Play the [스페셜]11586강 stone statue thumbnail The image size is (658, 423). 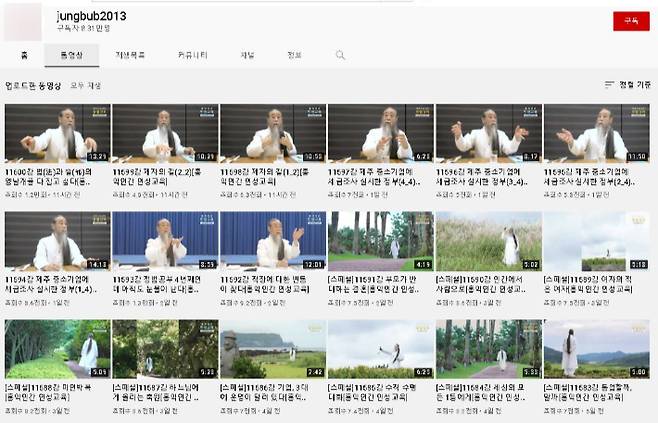[273, 349]
